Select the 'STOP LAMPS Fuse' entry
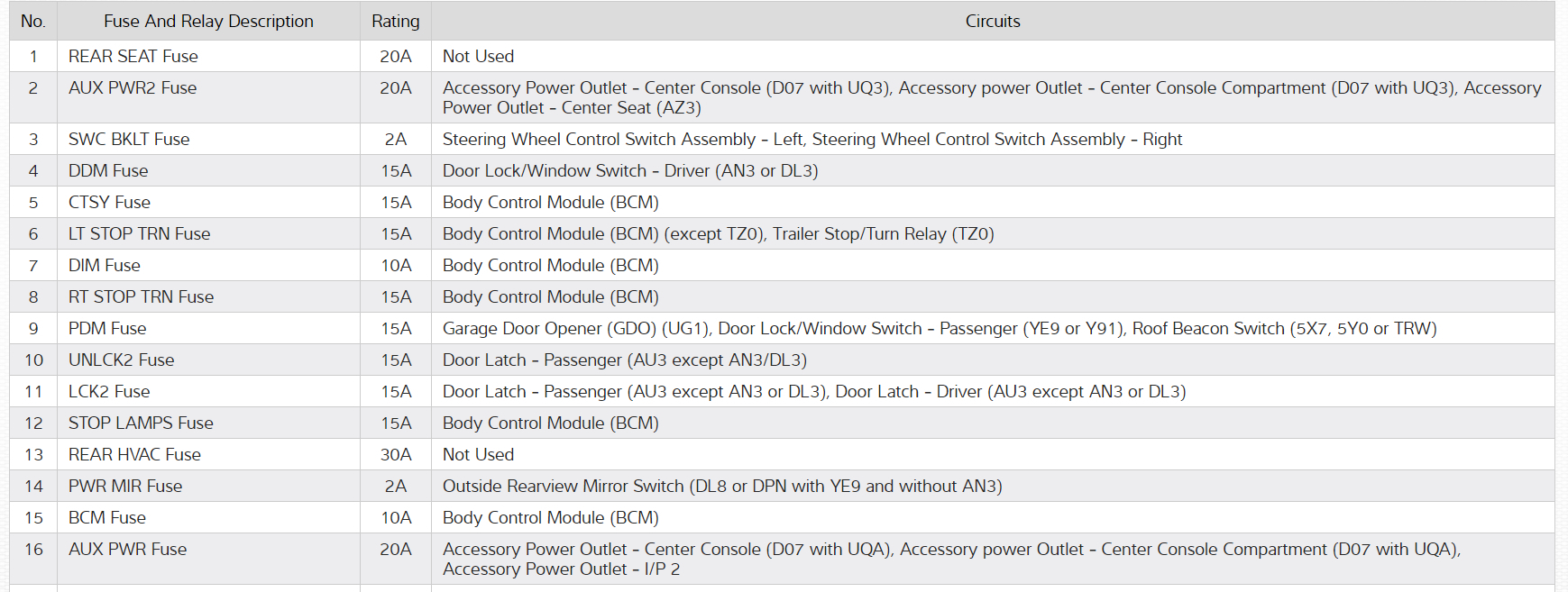 point(141,423)
